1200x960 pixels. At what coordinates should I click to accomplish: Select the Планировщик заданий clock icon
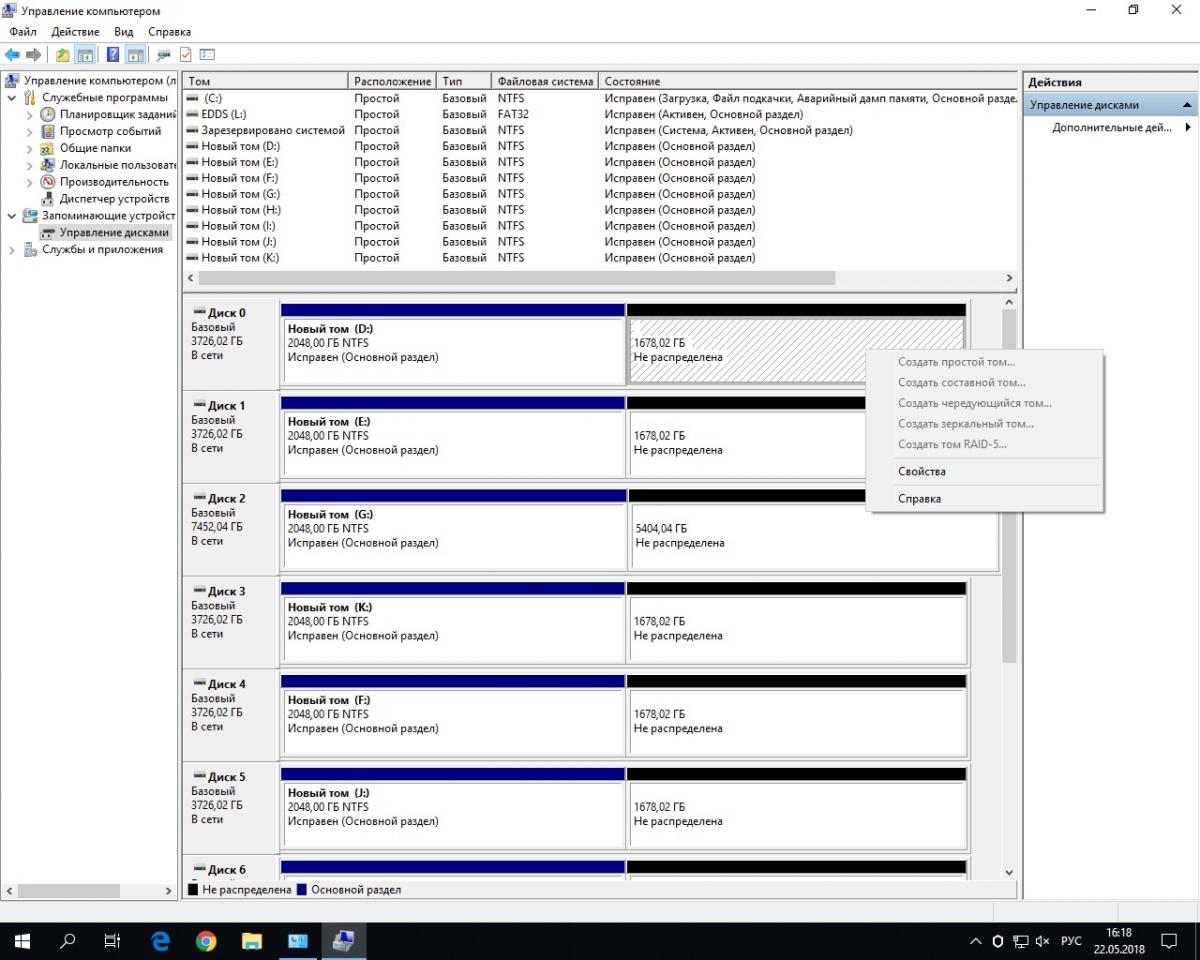click(x=48, y=115)
